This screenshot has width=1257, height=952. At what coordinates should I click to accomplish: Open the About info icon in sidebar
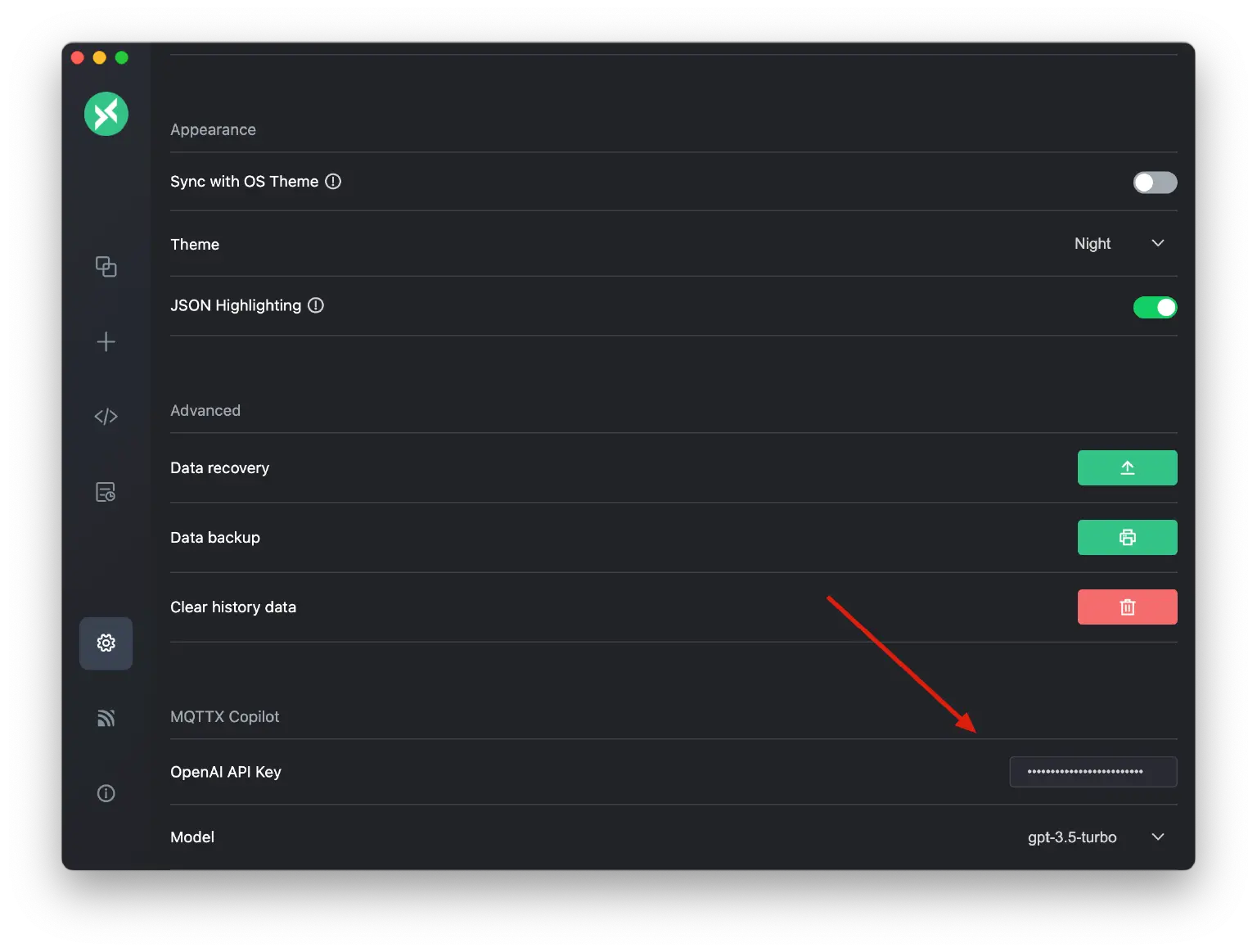click(106, 793)
